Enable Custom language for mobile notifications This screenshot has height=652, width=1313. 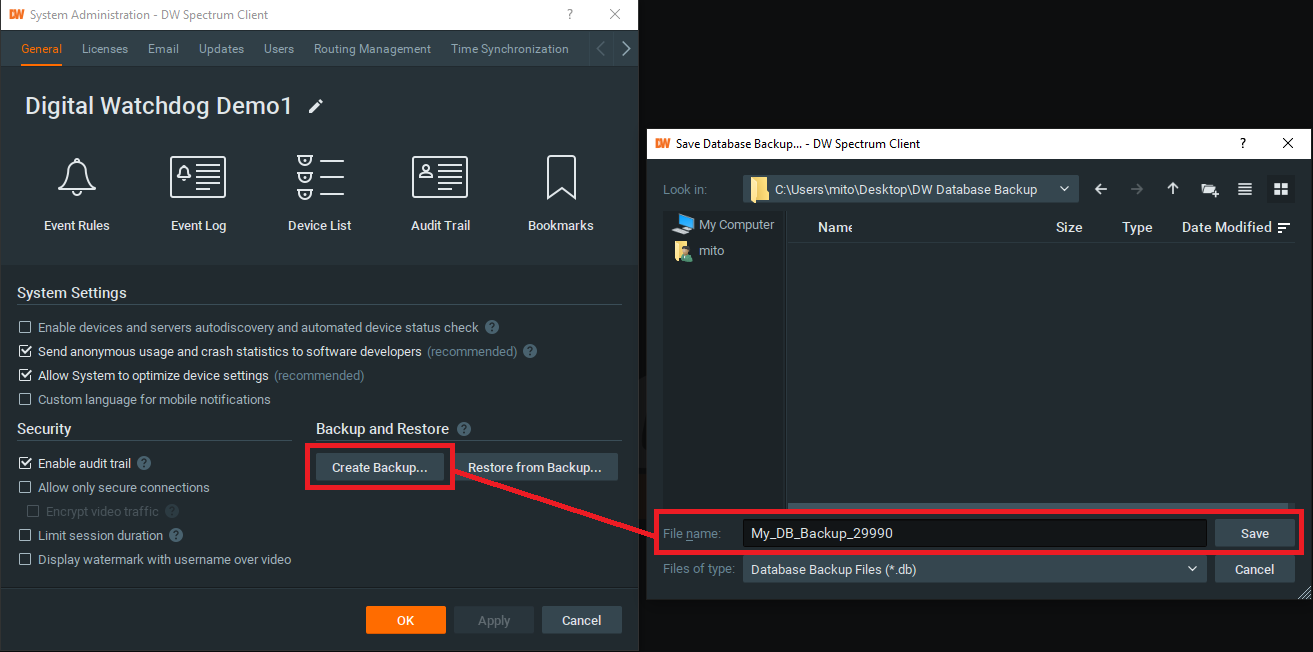[25, 399]
